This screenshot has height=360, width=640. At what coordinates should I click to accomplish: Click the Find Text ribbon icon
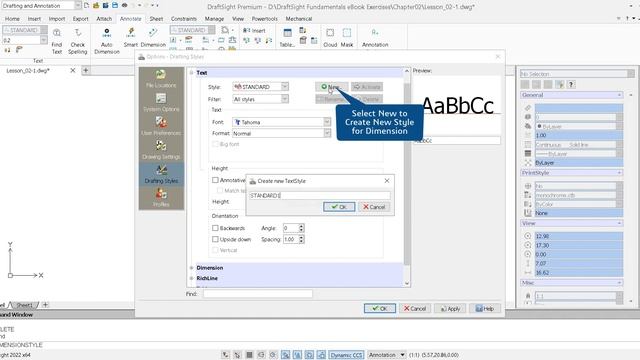(x=57, y=41)
